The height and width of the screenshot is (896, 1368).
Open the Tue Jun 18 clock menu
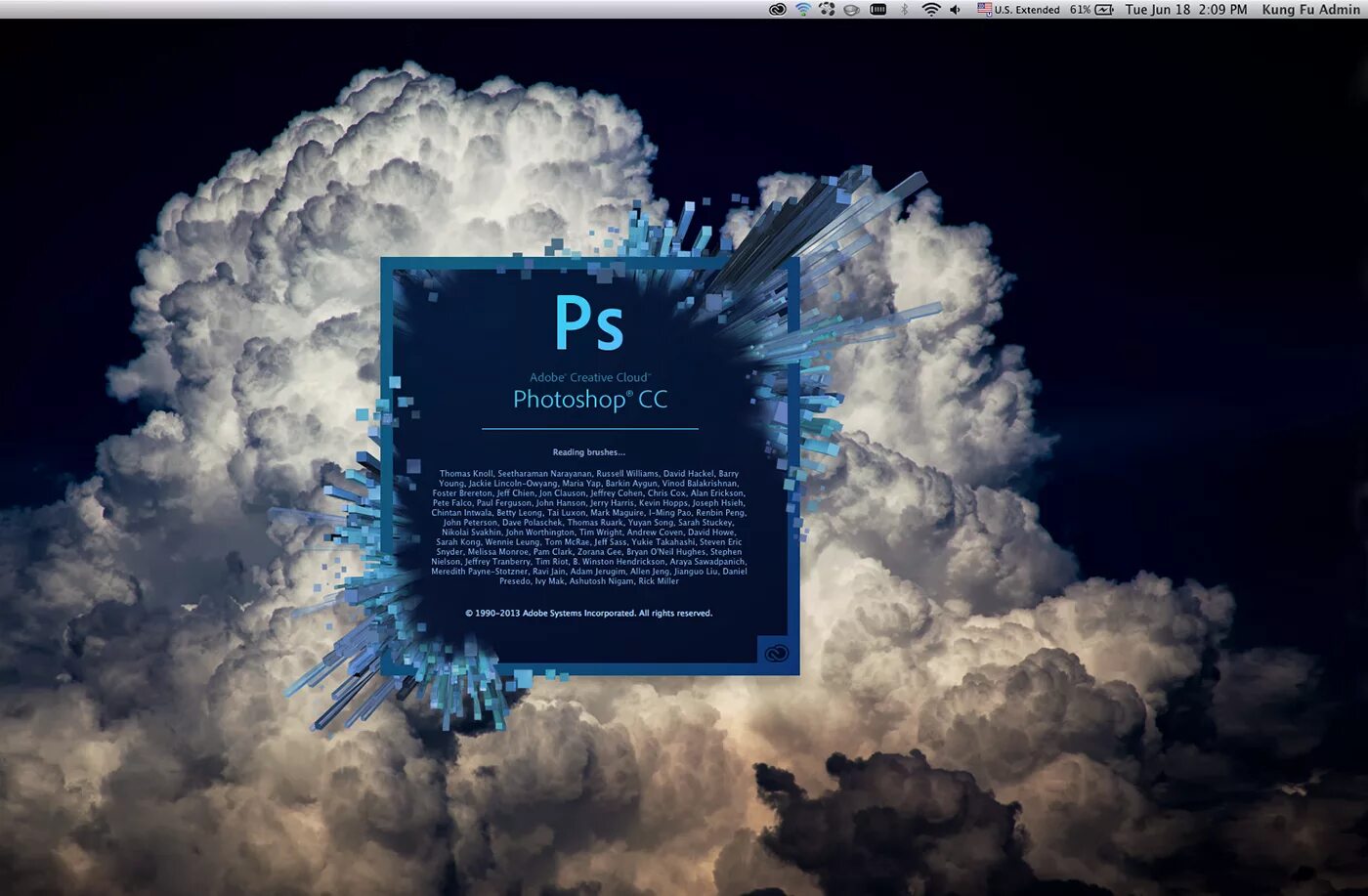[x=1186, y=10]
